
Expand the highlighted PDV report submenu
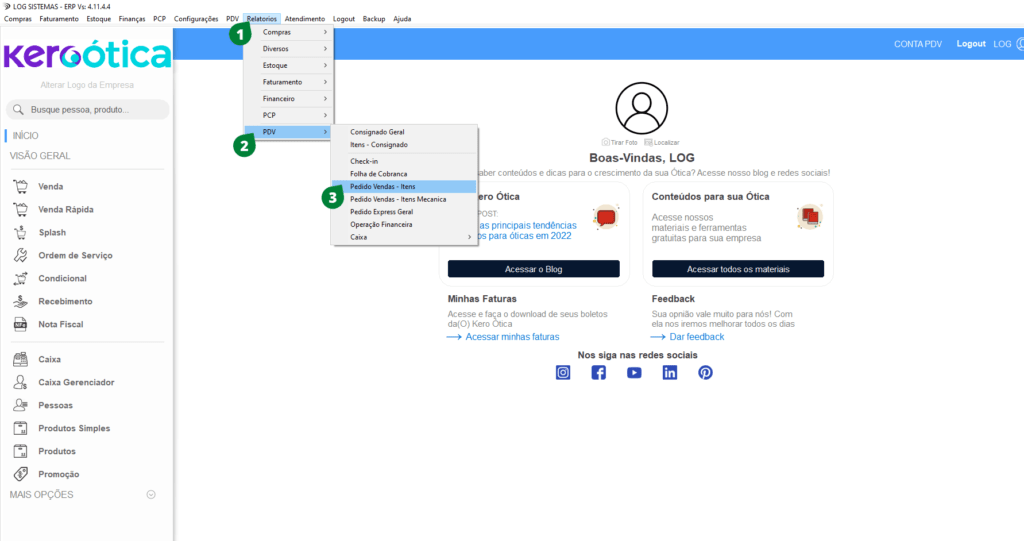pos(289,132)
